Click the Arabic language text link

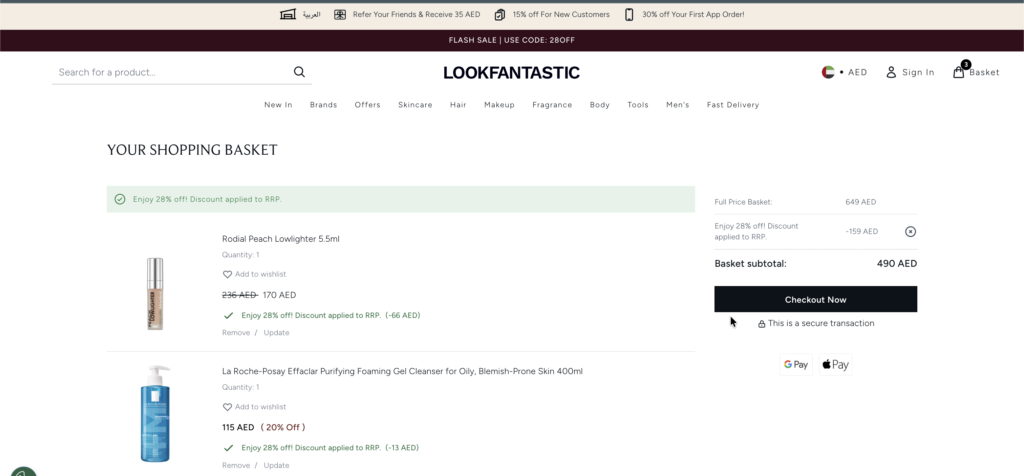312,14
